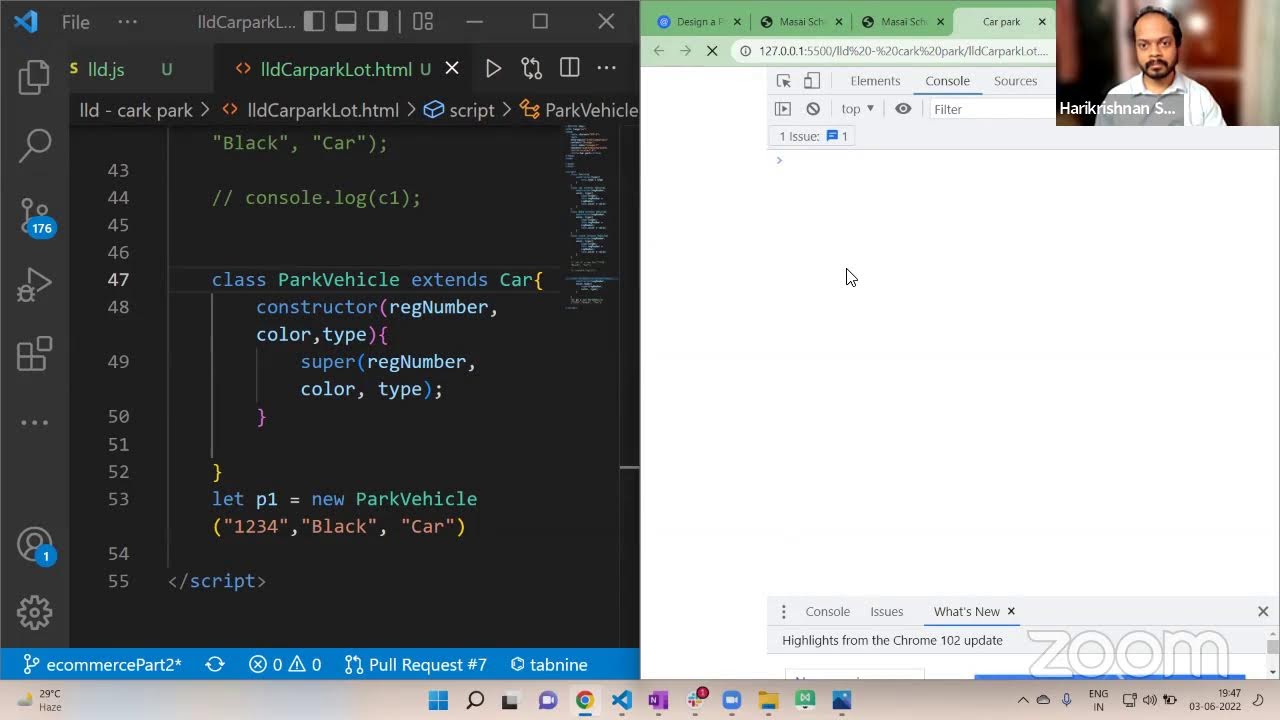Create a live expression with eye icon
The width and height of the screenshot is (1280, 720).
[903, 109]
